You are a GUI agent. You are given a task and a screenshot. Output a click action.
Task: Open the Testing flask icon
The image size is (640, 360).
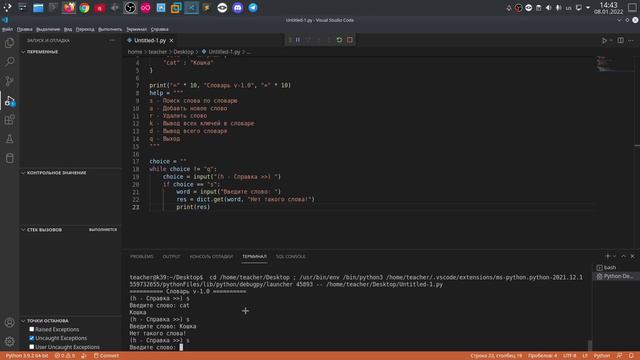pos(9,139)
